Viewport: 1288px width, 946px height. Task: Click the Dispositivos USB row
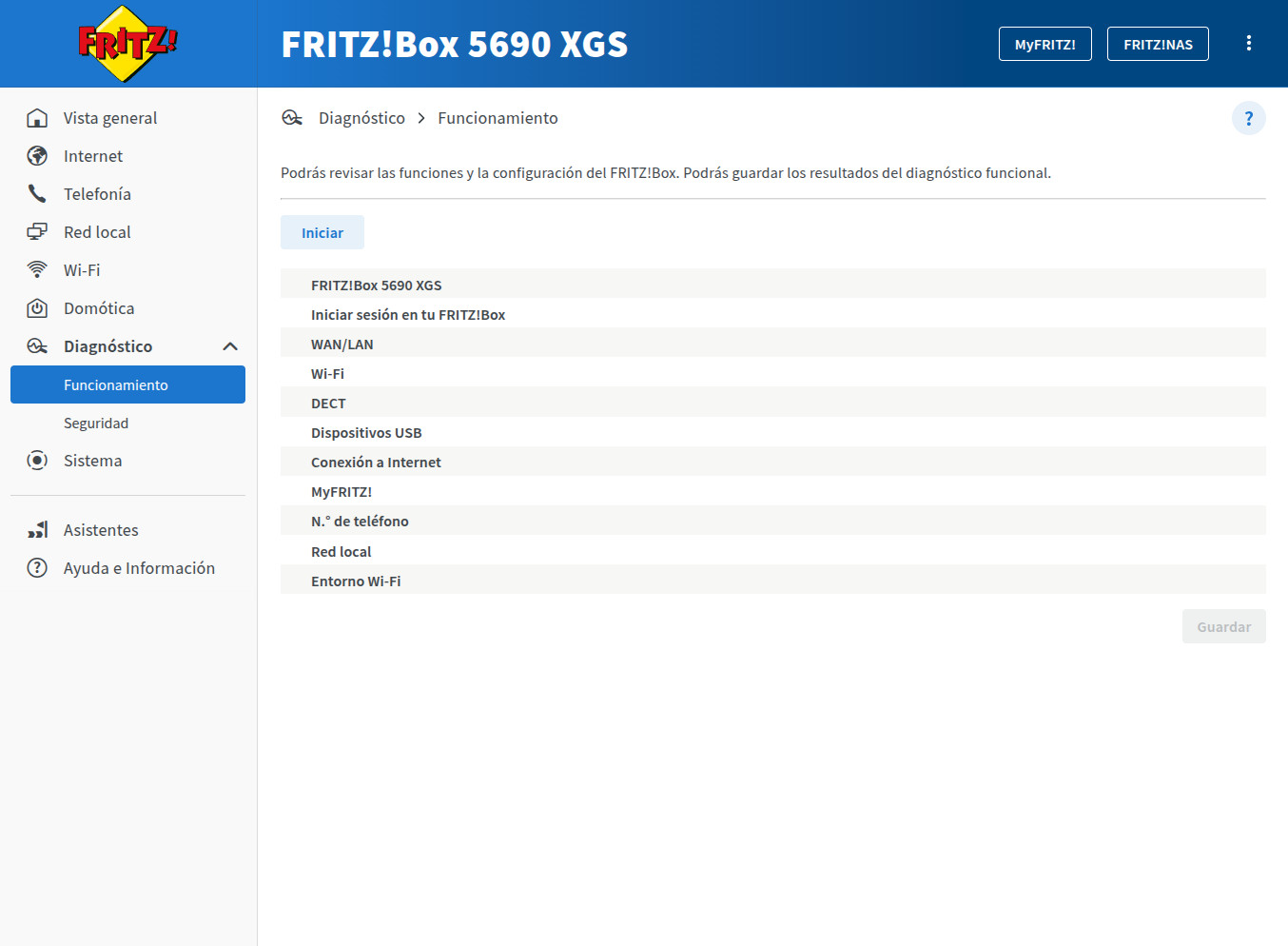tap(772, 432)
